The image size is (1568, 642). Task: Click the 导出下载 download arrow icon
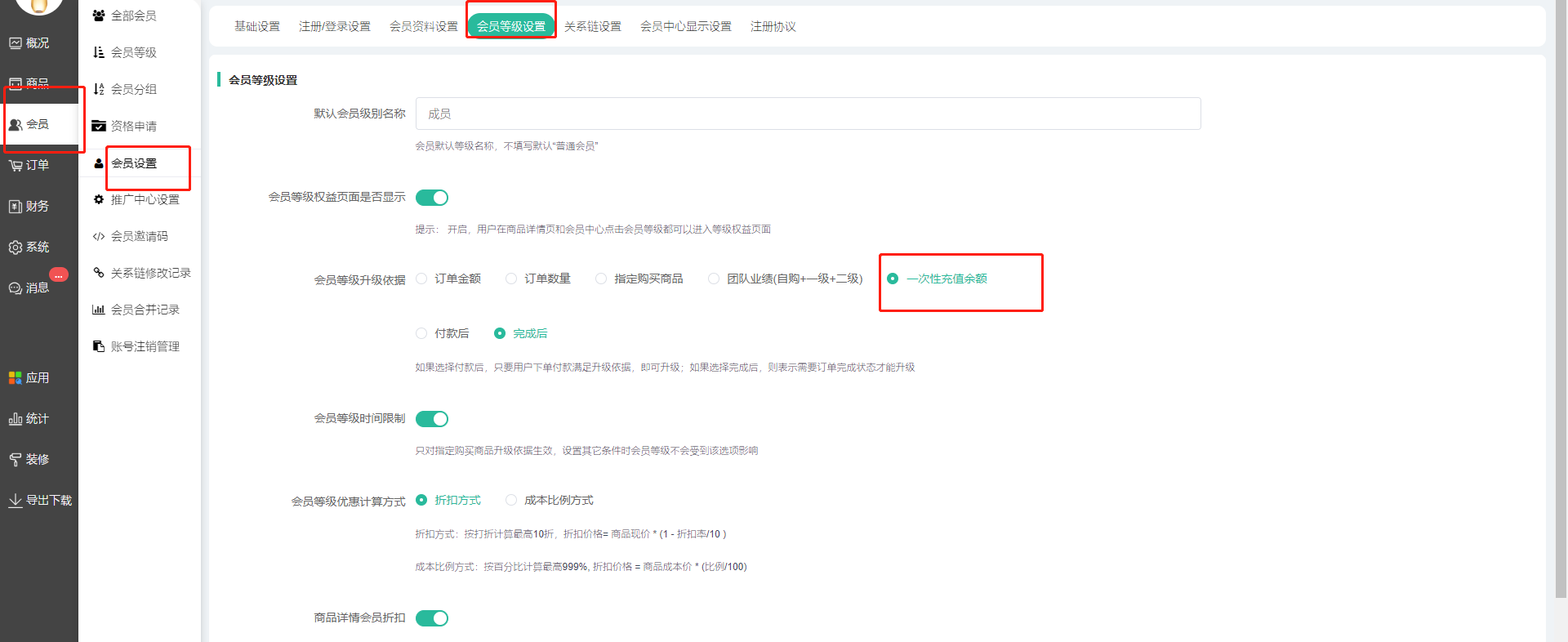pos(16,501)
